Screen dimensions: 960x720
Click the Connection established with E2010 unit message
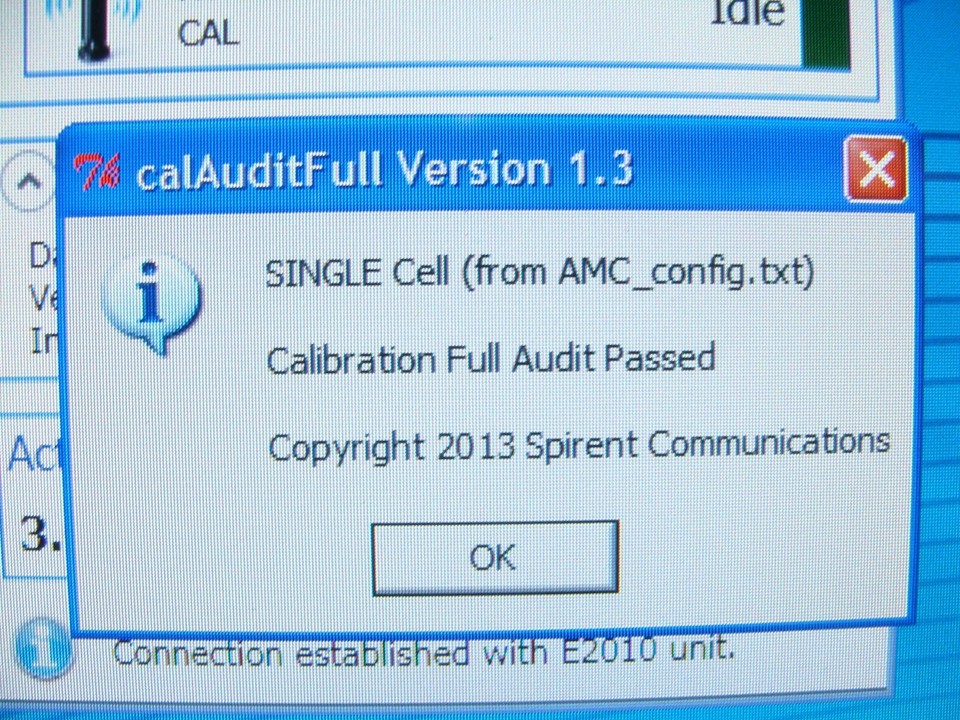click(x=424, y=651)
